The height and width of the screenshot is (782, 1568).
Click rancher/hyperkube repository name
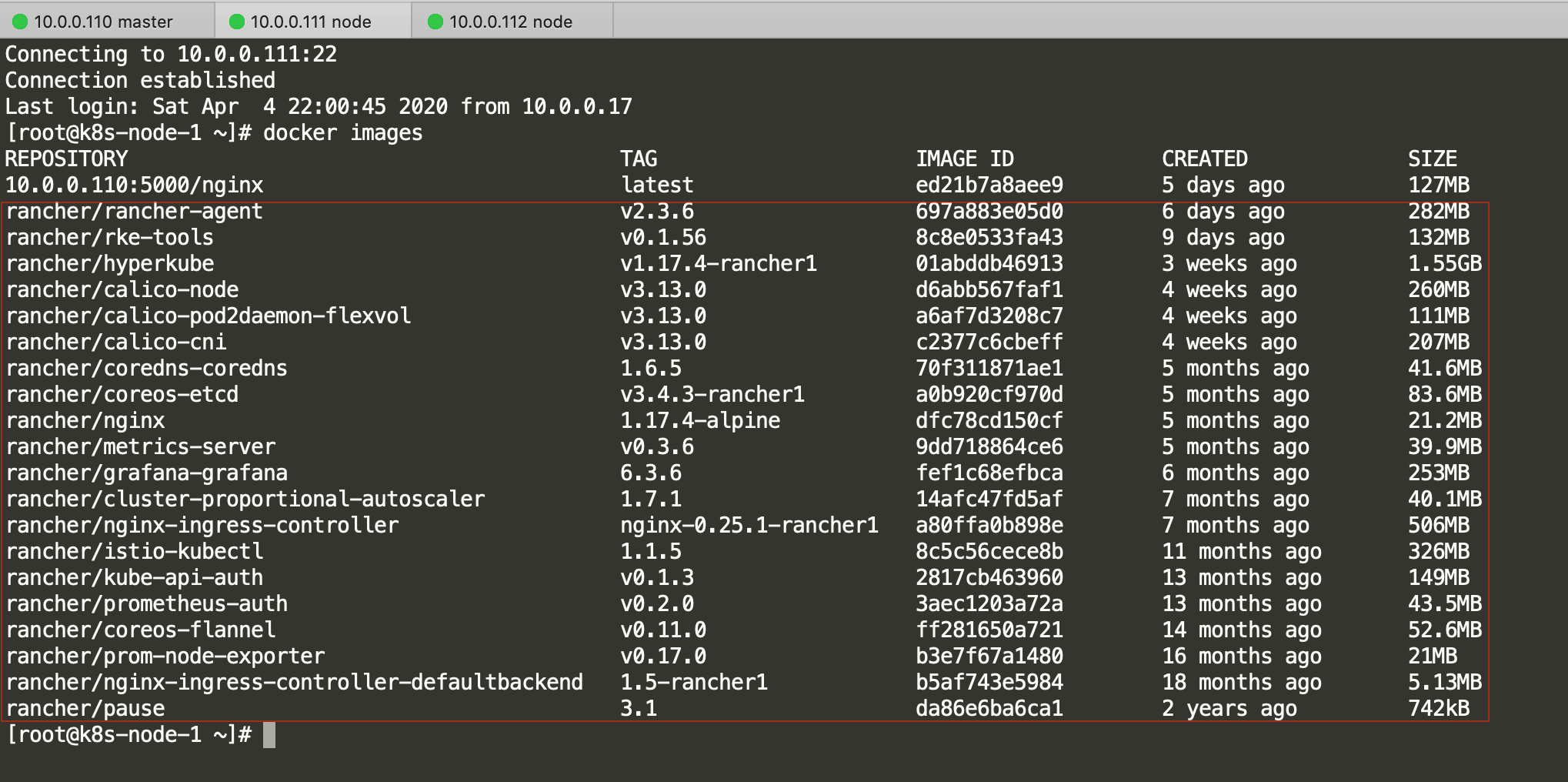[110, 264]
